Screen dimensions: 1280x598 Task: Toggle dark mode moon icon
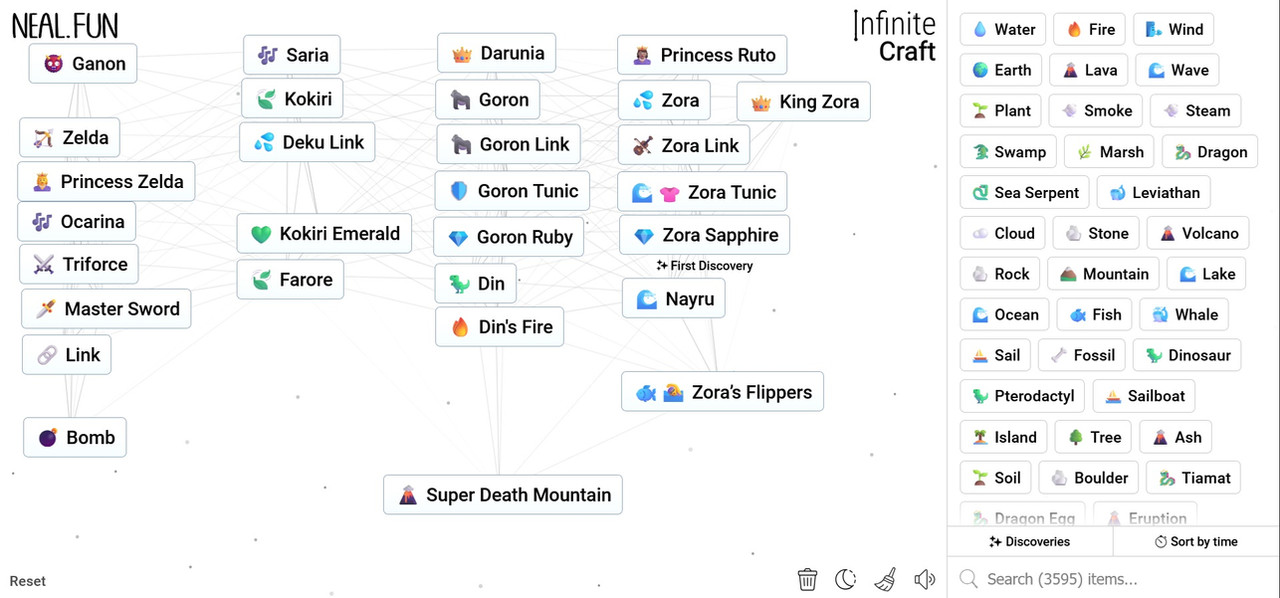point(846,579)
